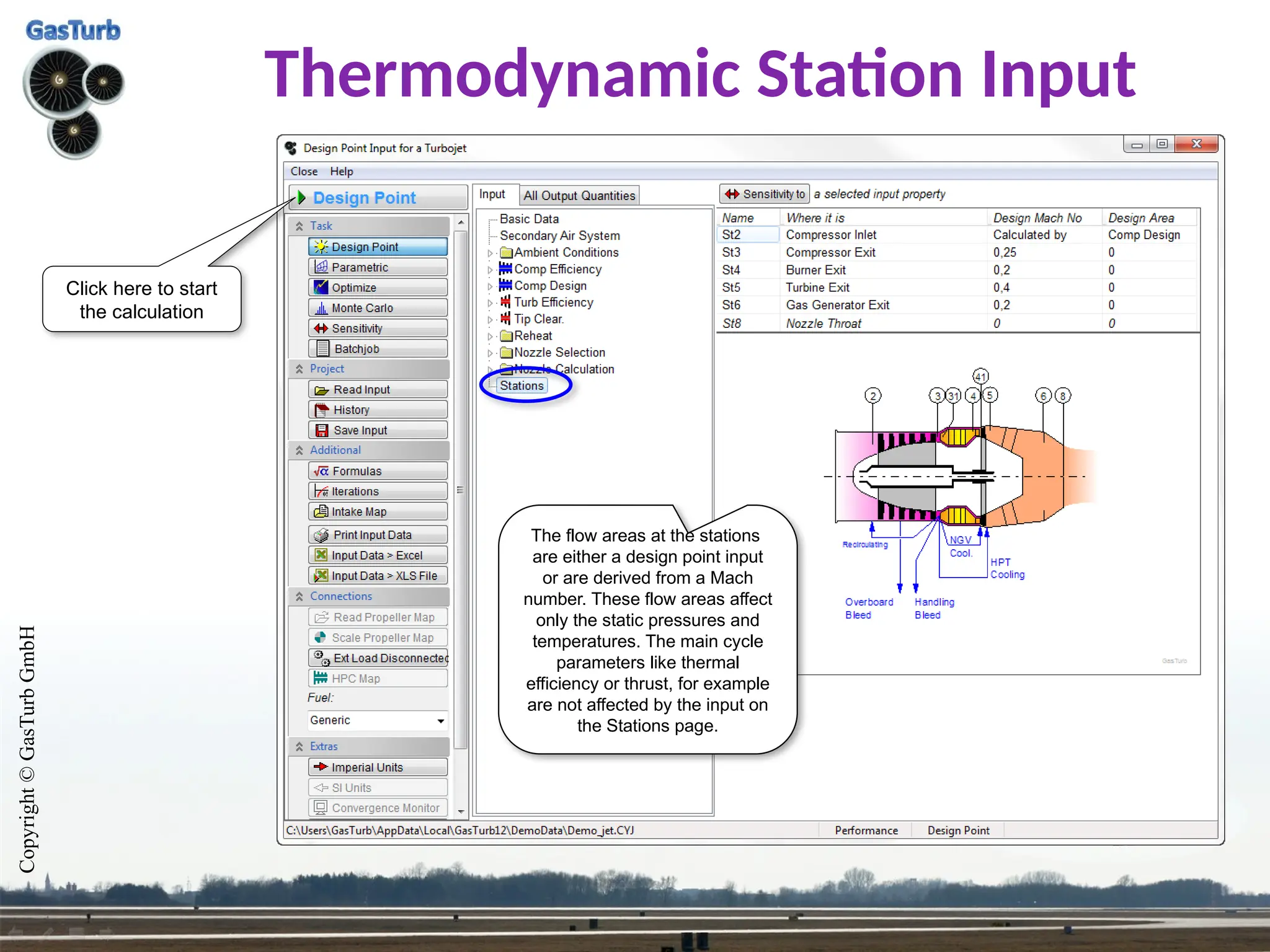Expand the Ambient Conditions tree node

[490, 253]
